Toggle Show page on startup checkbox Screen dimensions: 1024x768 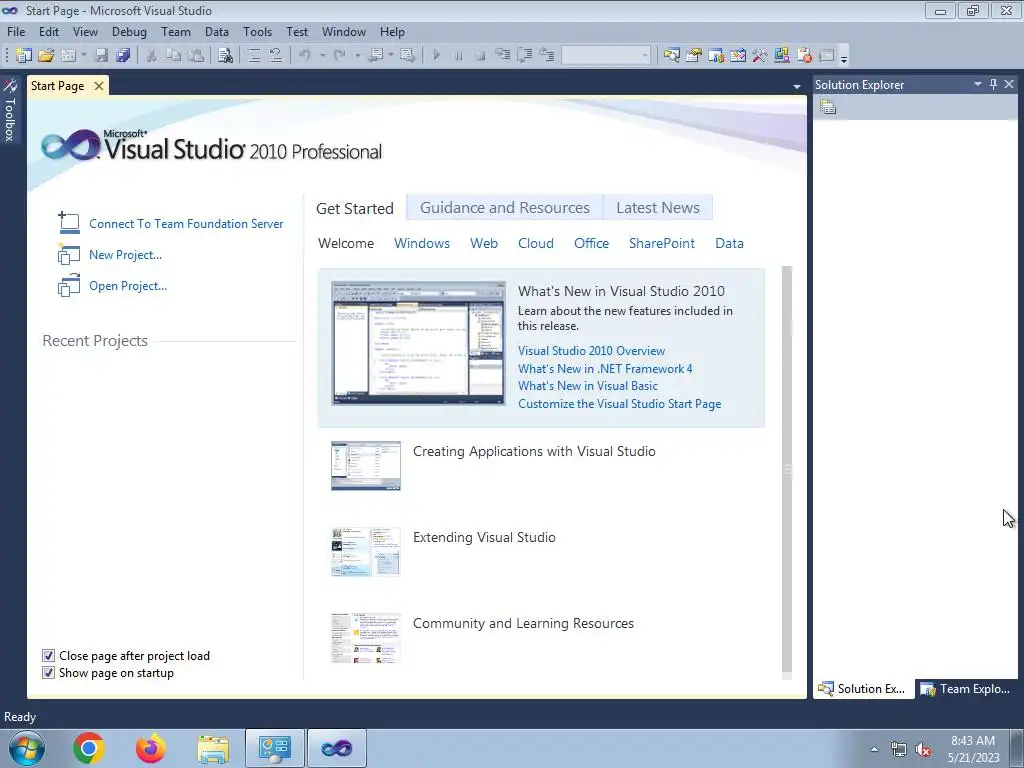click(x=48, y=673)
